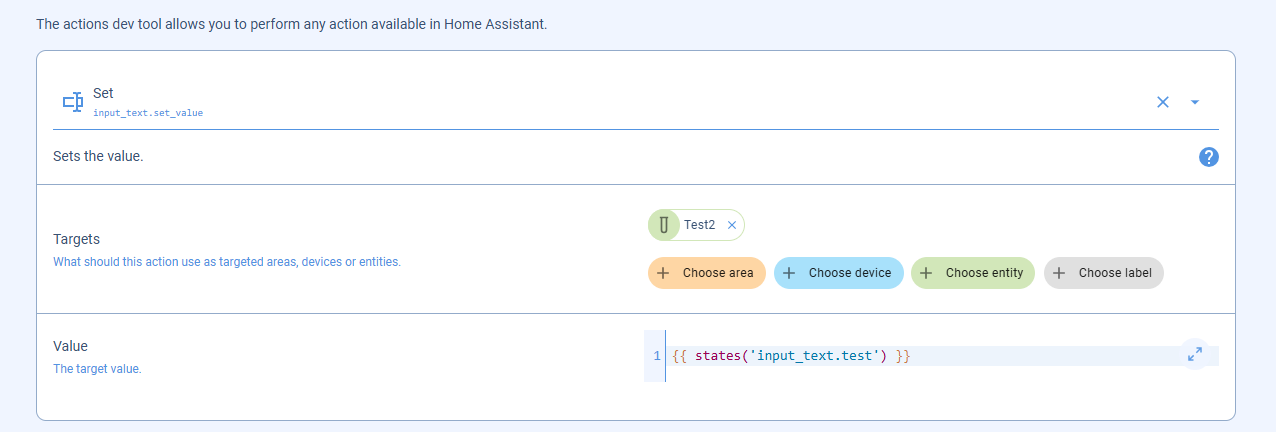The image size is (1276, 432).
Task: Choose area as a target
Action: click(707, 273)
